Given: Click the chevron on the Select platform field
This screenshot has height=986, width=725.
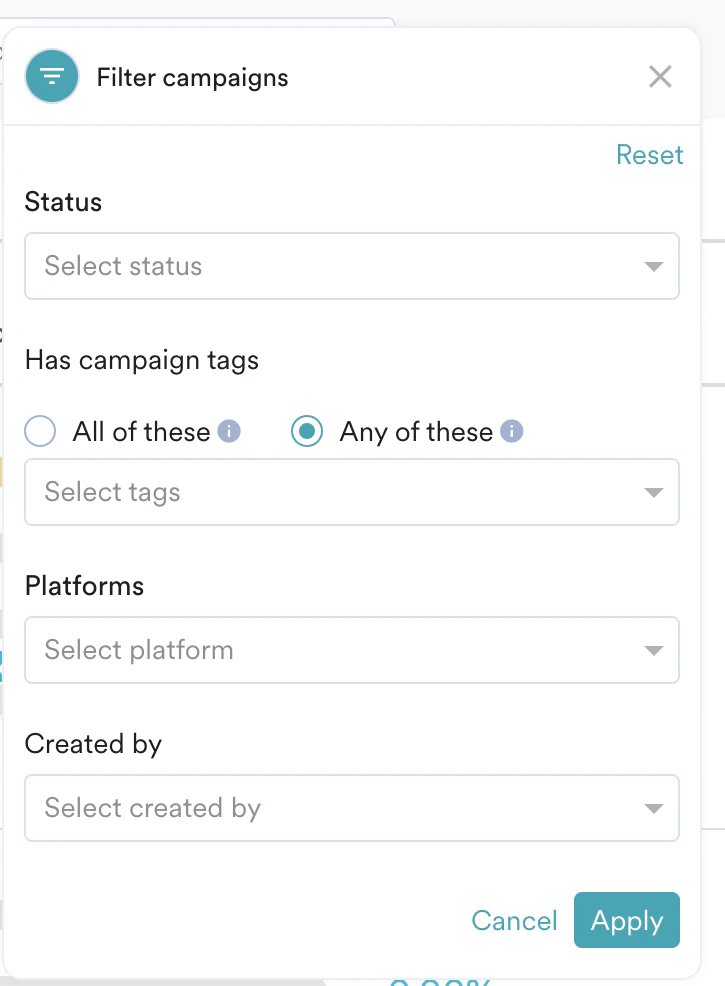Looking at the screenshot, I should (x=654, y=650).
